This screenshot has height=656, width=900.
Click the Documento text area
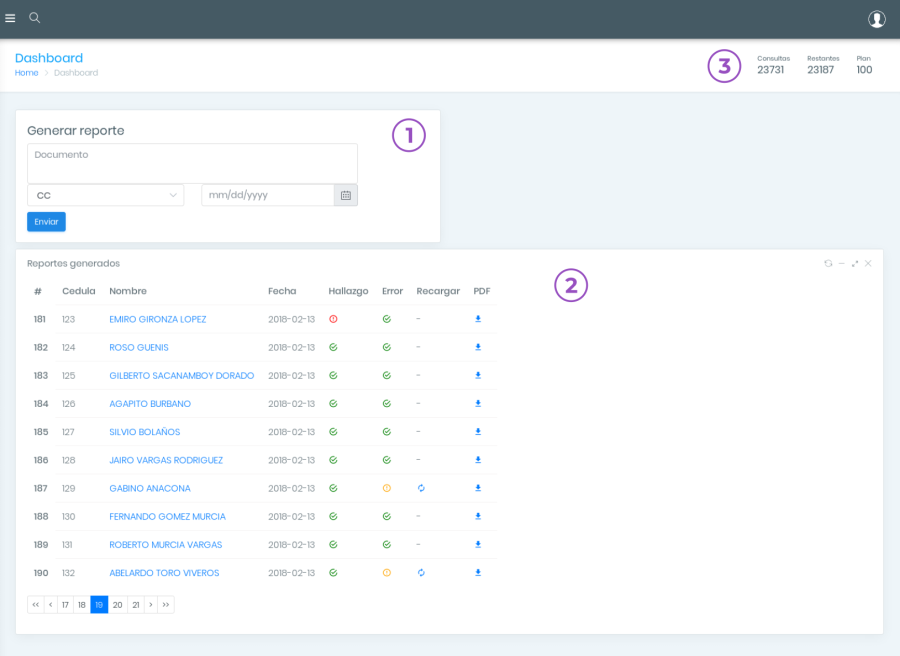pos(192,164)
